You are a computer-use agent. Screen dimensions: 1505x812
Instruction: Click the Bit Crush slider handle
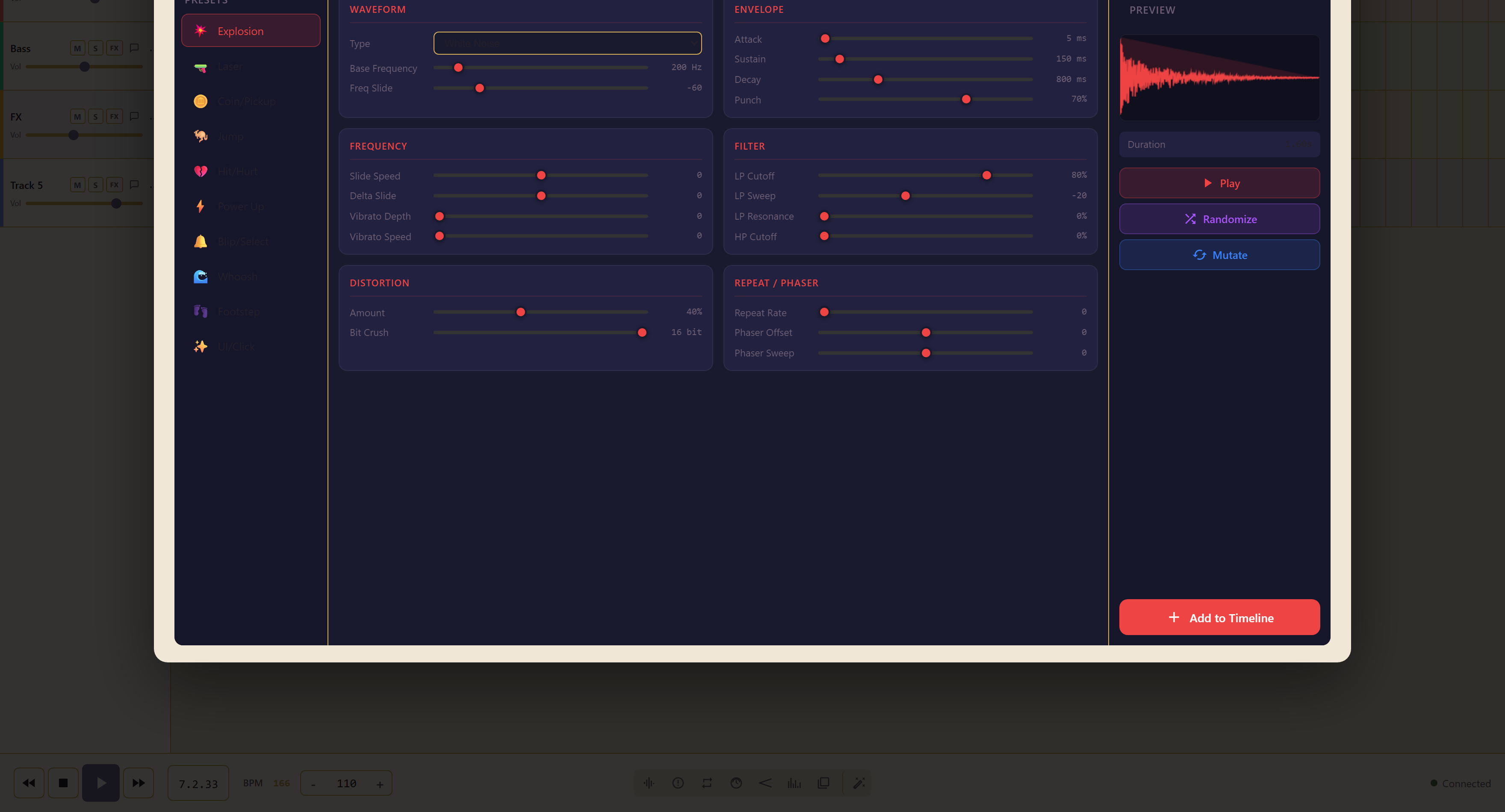tap(642, 332)
